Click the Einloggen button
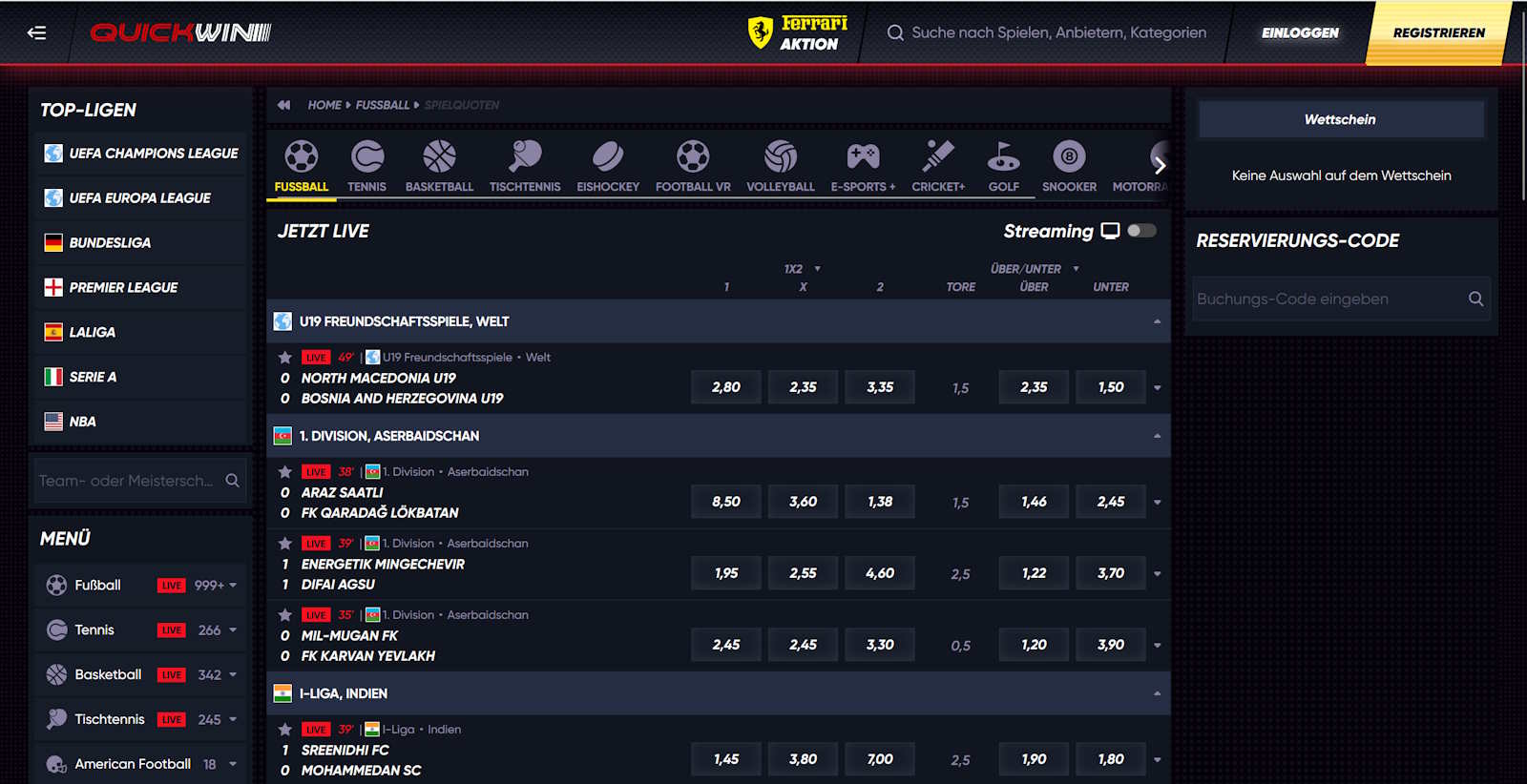Screen dimensions: 1527x784 coord(1300,32)
